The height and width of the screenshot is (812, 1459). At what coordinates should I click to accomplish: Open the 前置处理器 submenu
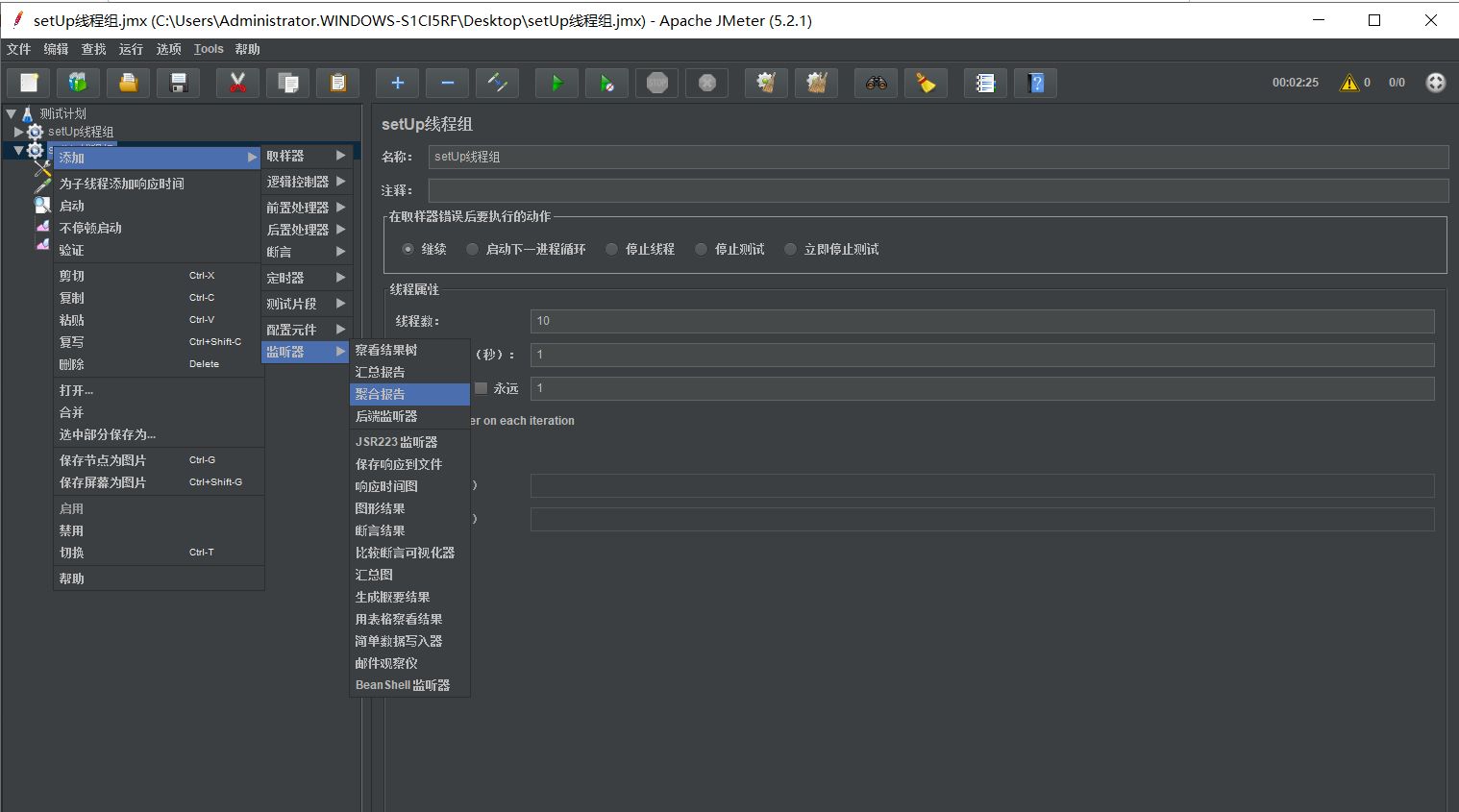pos(307,208)
